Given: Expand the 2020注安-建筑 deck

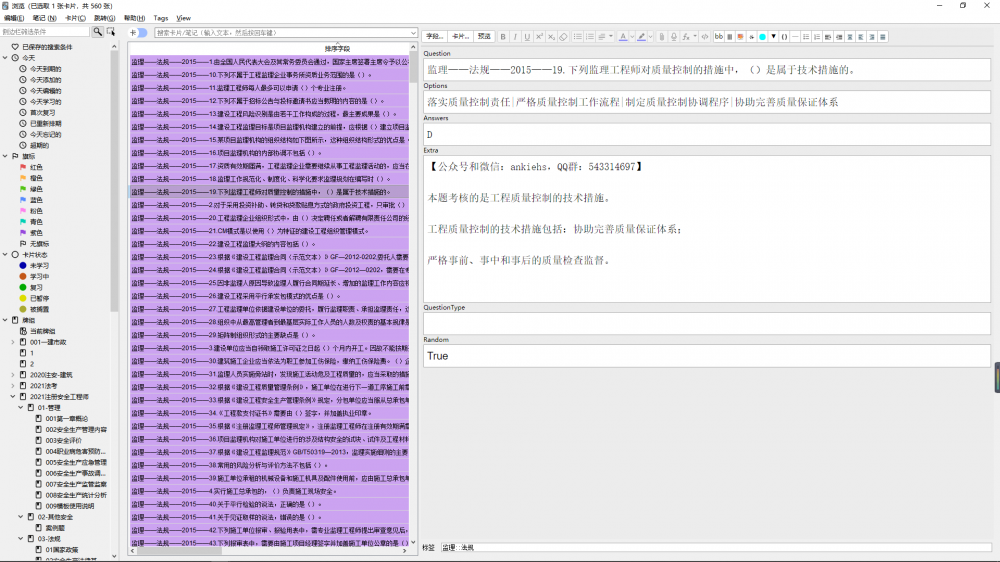Looking at the screenshot, I should [x=13, y=375].
